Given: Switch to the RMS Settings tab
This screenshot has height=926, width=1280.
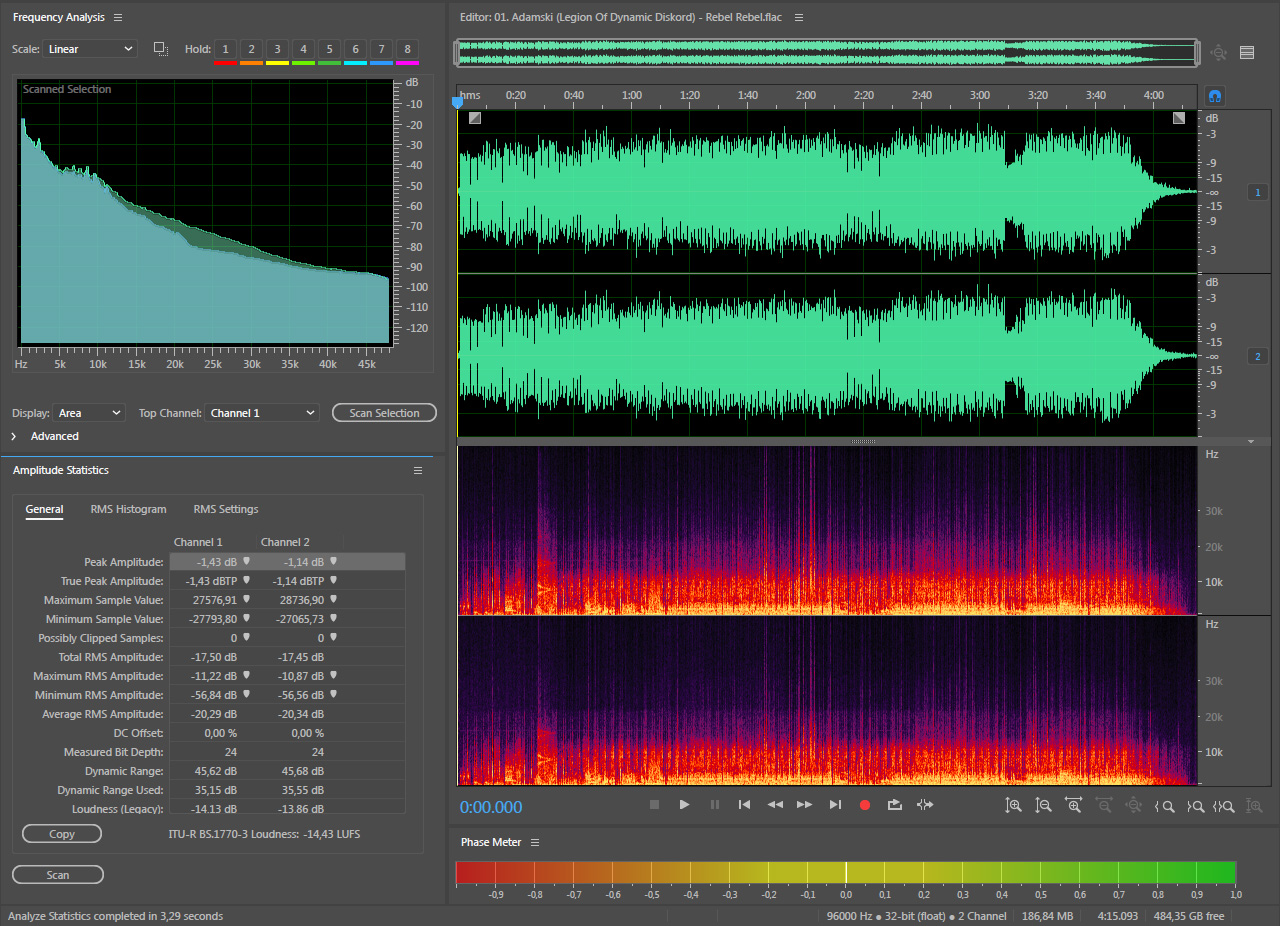Looking at the screenshot, I should pos(226,510).
